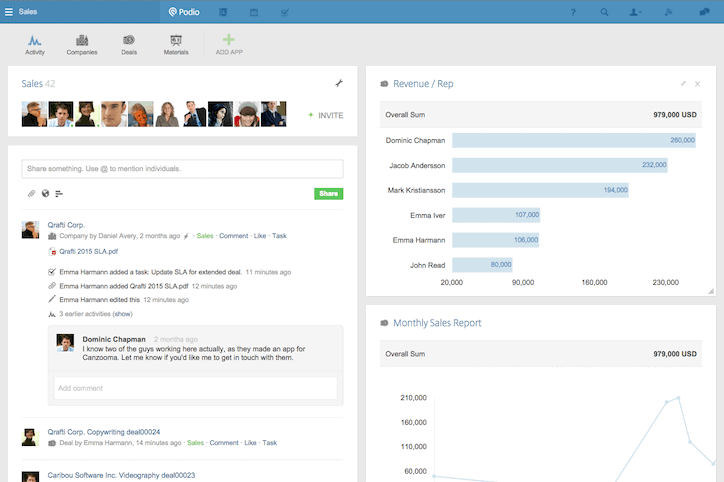724x482 pixels.
Task: Invite members with the Invite button
Action: tap(325, 115)
